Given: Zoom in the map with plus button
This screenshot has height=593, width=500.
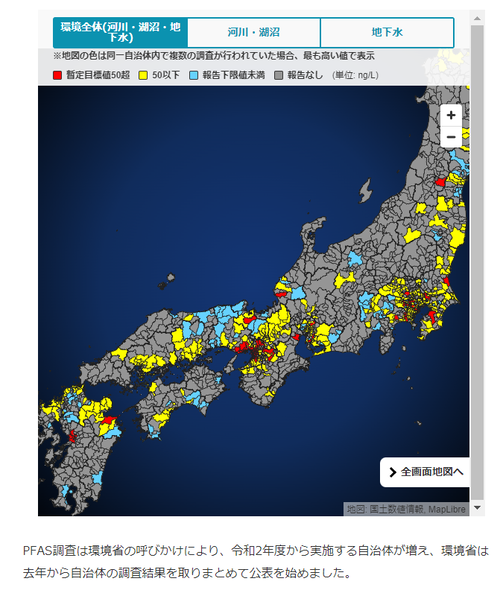Looking at the screenshot, I should tap(451, 115).
